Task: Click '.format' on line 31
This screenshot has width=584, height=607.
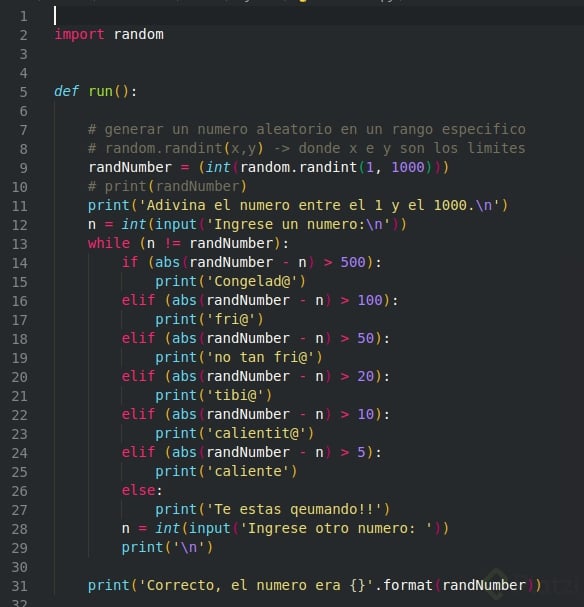Action: click(x=403, y=585)
